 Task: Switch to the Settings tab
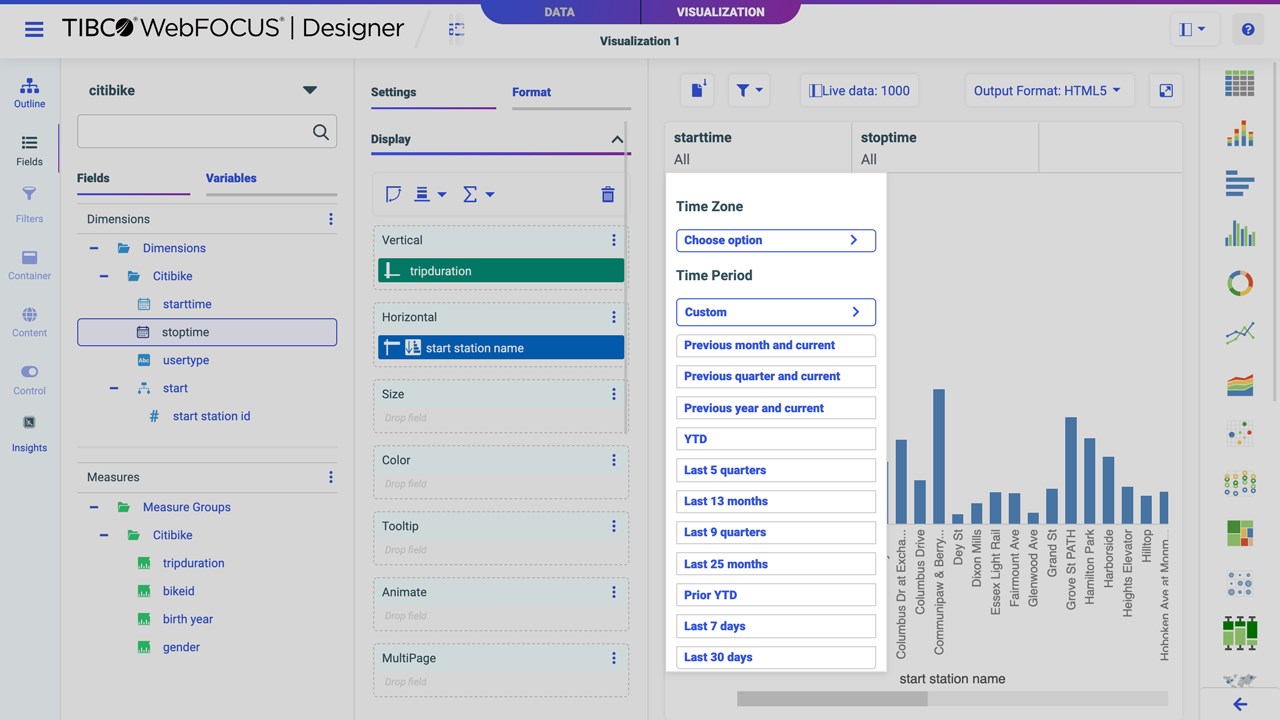point(393,92)
